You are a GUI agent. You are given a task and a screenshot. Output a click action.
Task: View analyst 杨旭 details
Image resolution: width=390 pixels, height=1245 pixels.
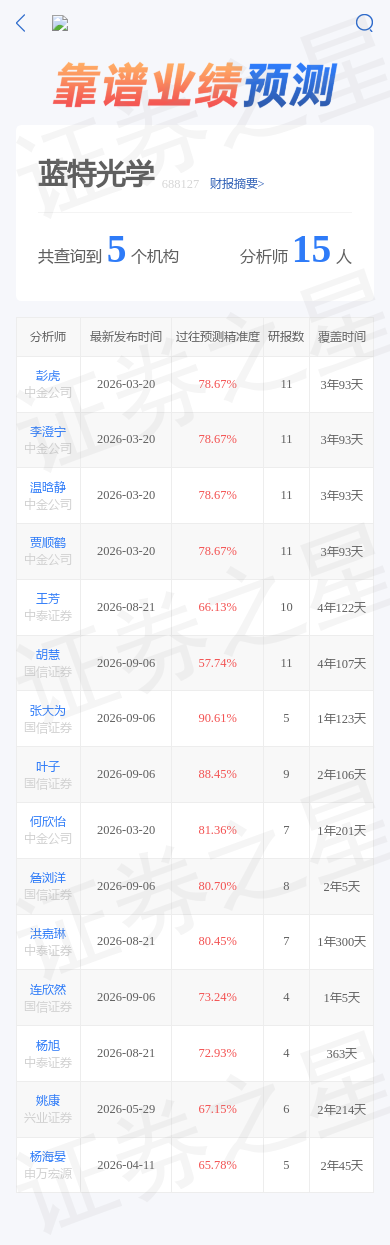[x=48, y=1046]
